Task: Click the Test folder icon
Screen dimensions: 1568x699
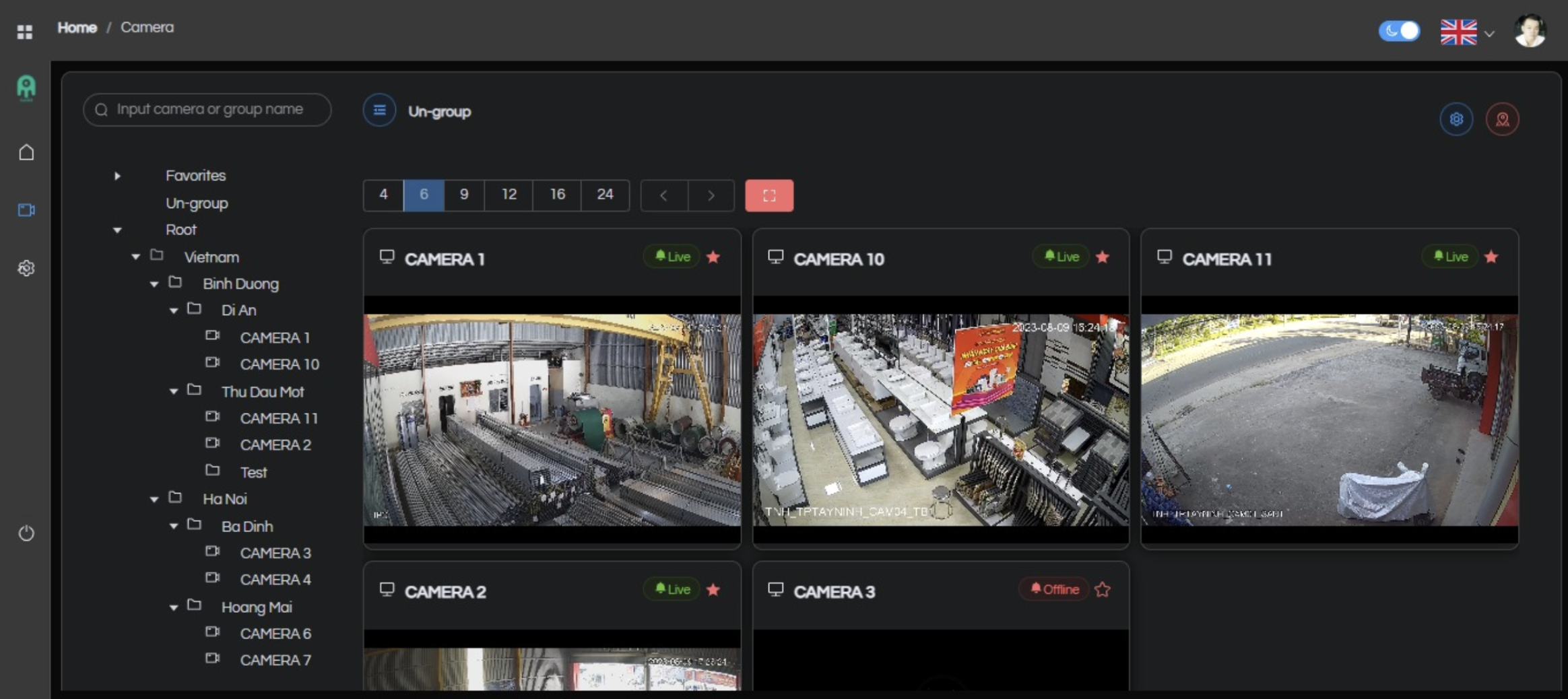Action: tap(213, 470)
